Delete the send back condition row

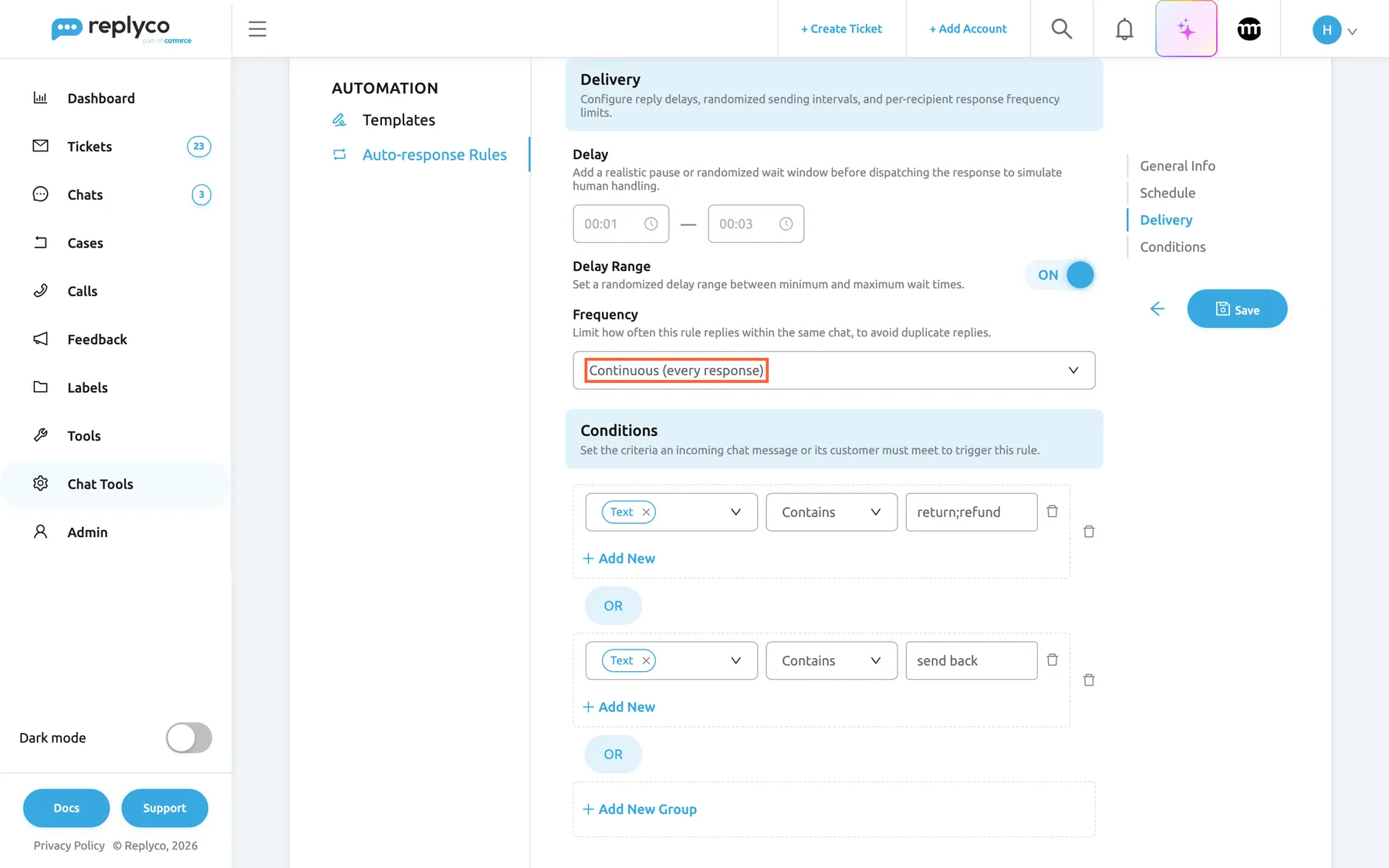(x=1052, y=660)
